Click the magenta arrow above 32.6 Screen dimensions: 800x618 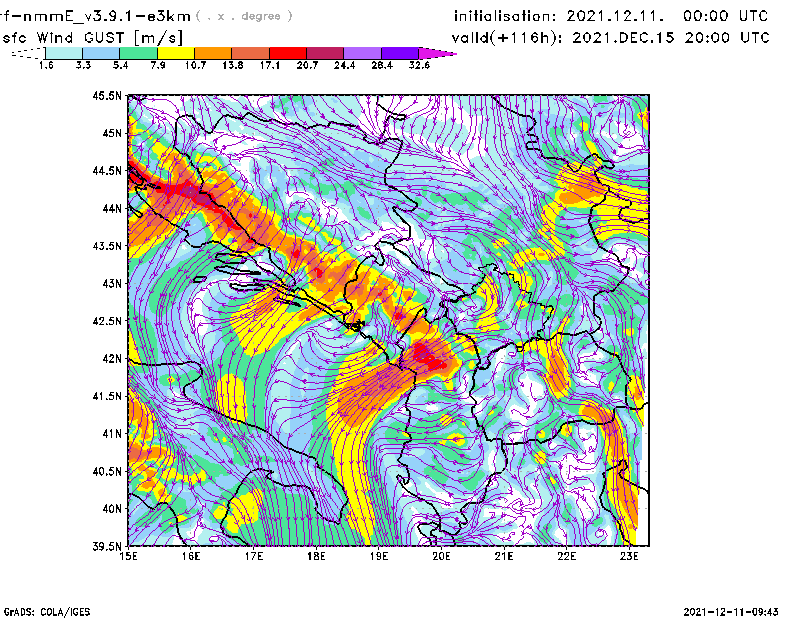click(437, 53)
